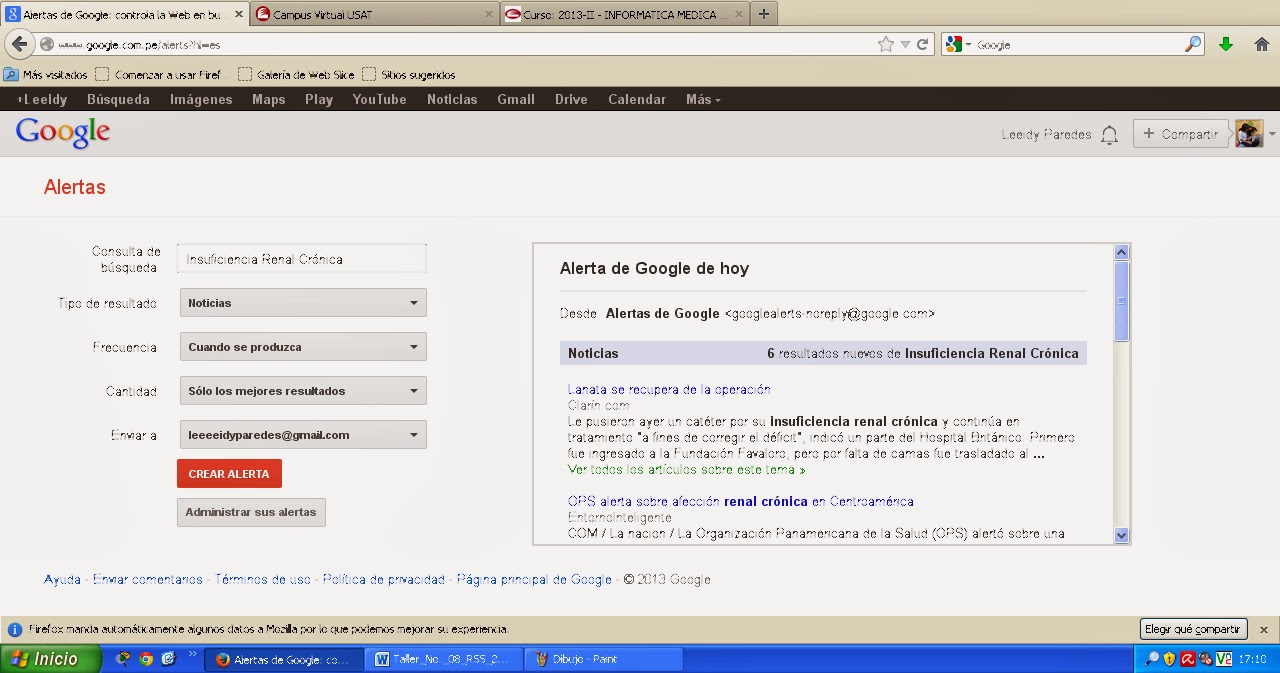Open Maps from the Google bar
The image size is (1280, 673).
click(x=268, y=100)
